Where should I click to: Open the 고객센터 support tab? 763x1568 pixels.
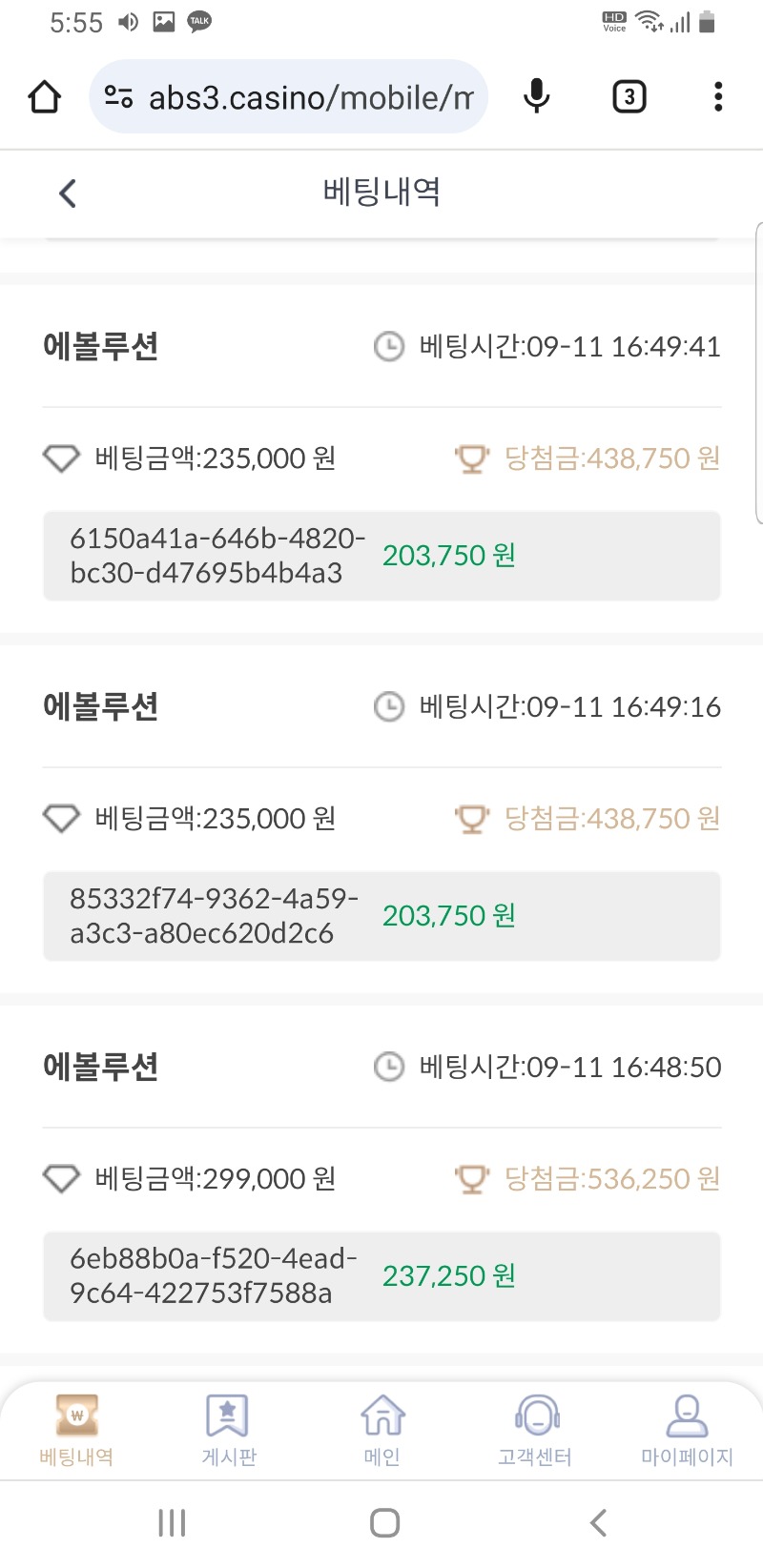pyautogui.click(x=535, y=1431)
